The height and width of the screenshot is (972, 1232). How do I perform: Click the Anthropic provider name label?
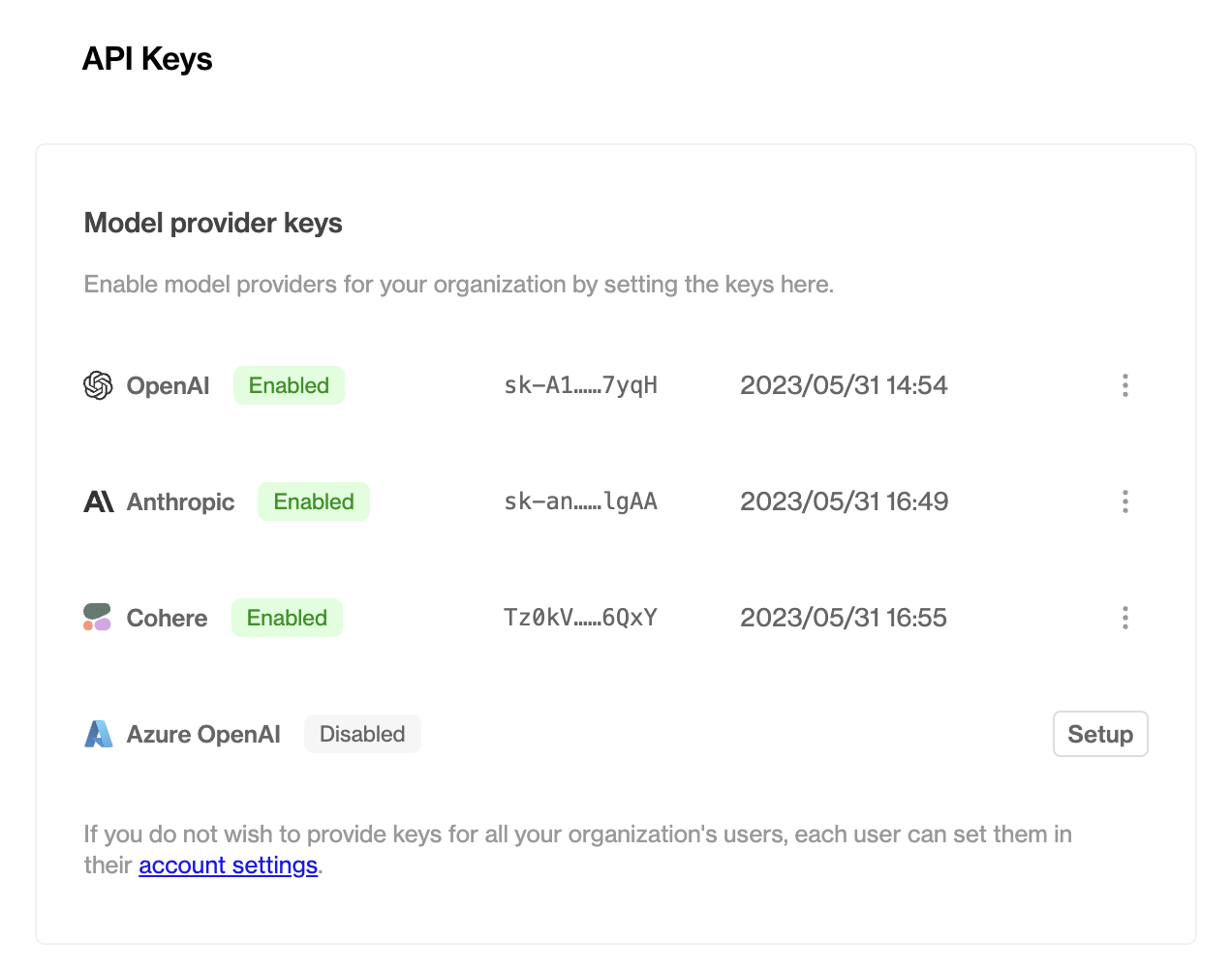181,501
